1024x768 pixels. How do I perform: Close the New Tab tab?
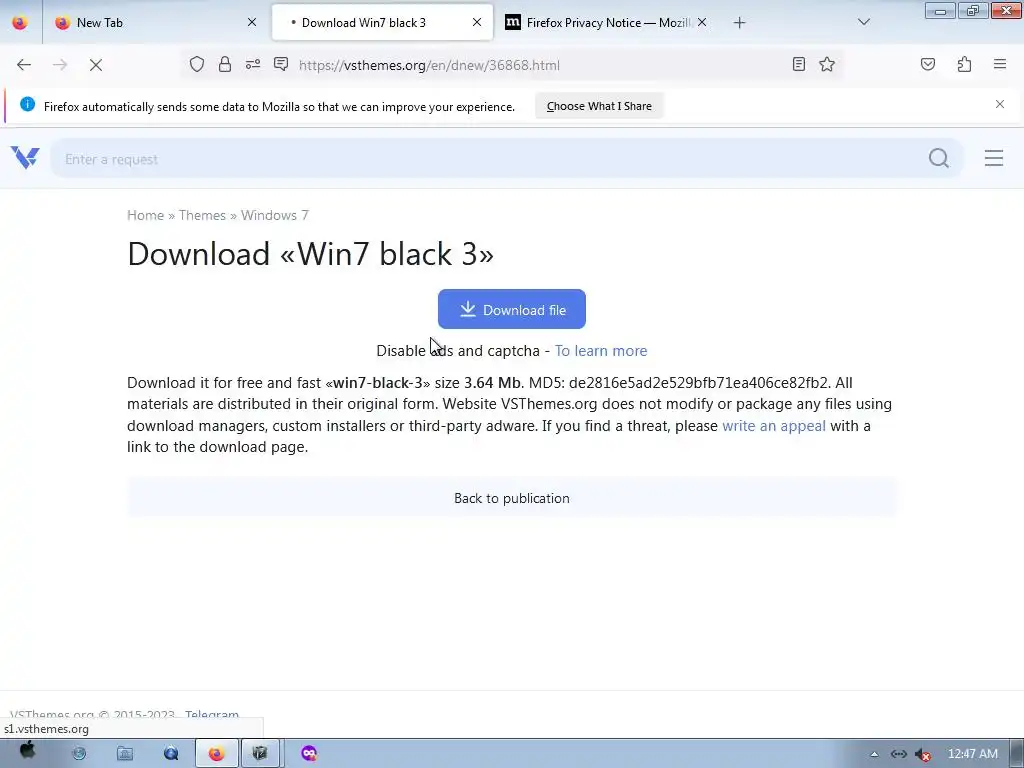(252, 22)
